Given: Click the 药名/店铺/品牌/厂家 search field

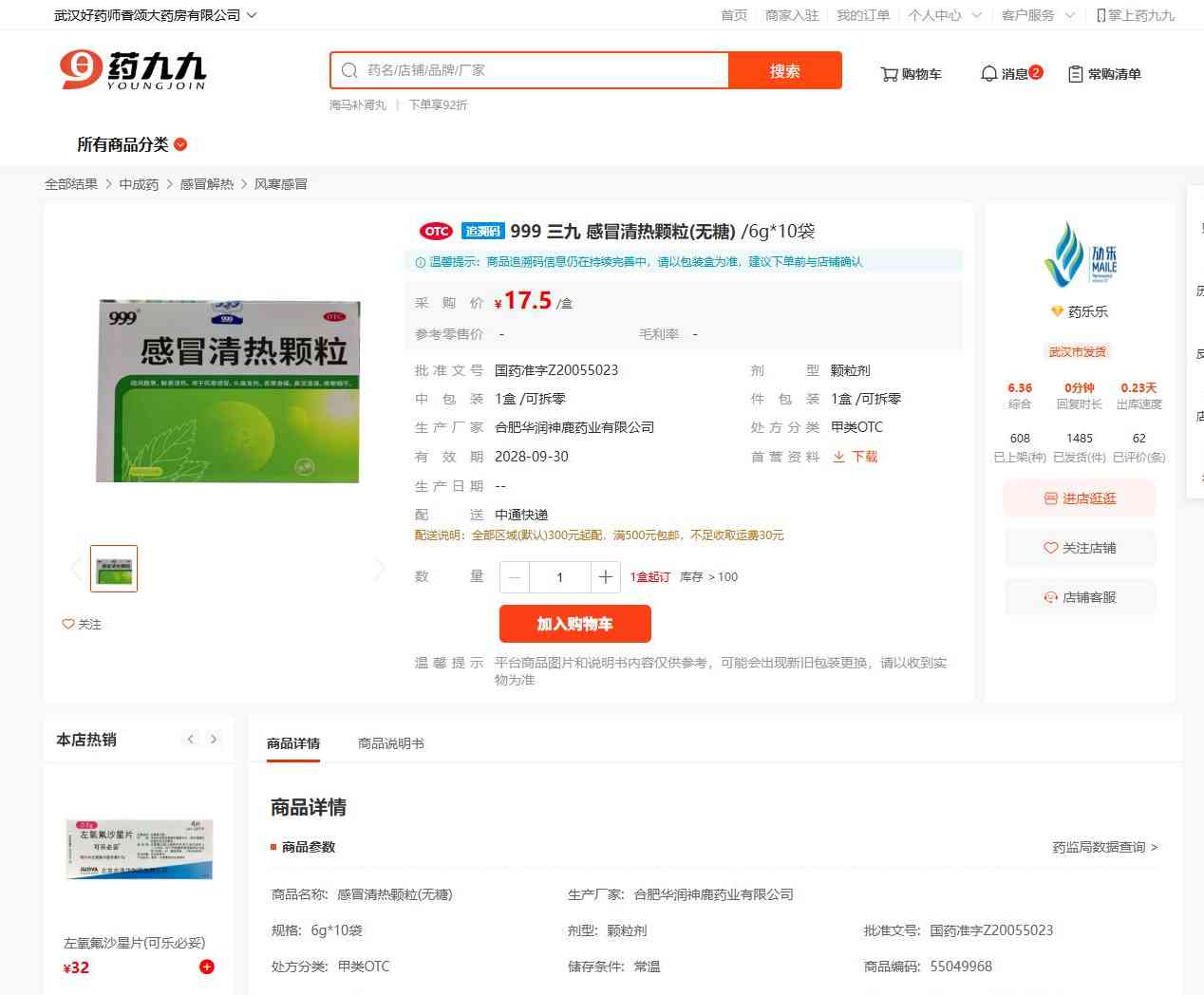Looking at the screenshot, I should coord(541,70).
